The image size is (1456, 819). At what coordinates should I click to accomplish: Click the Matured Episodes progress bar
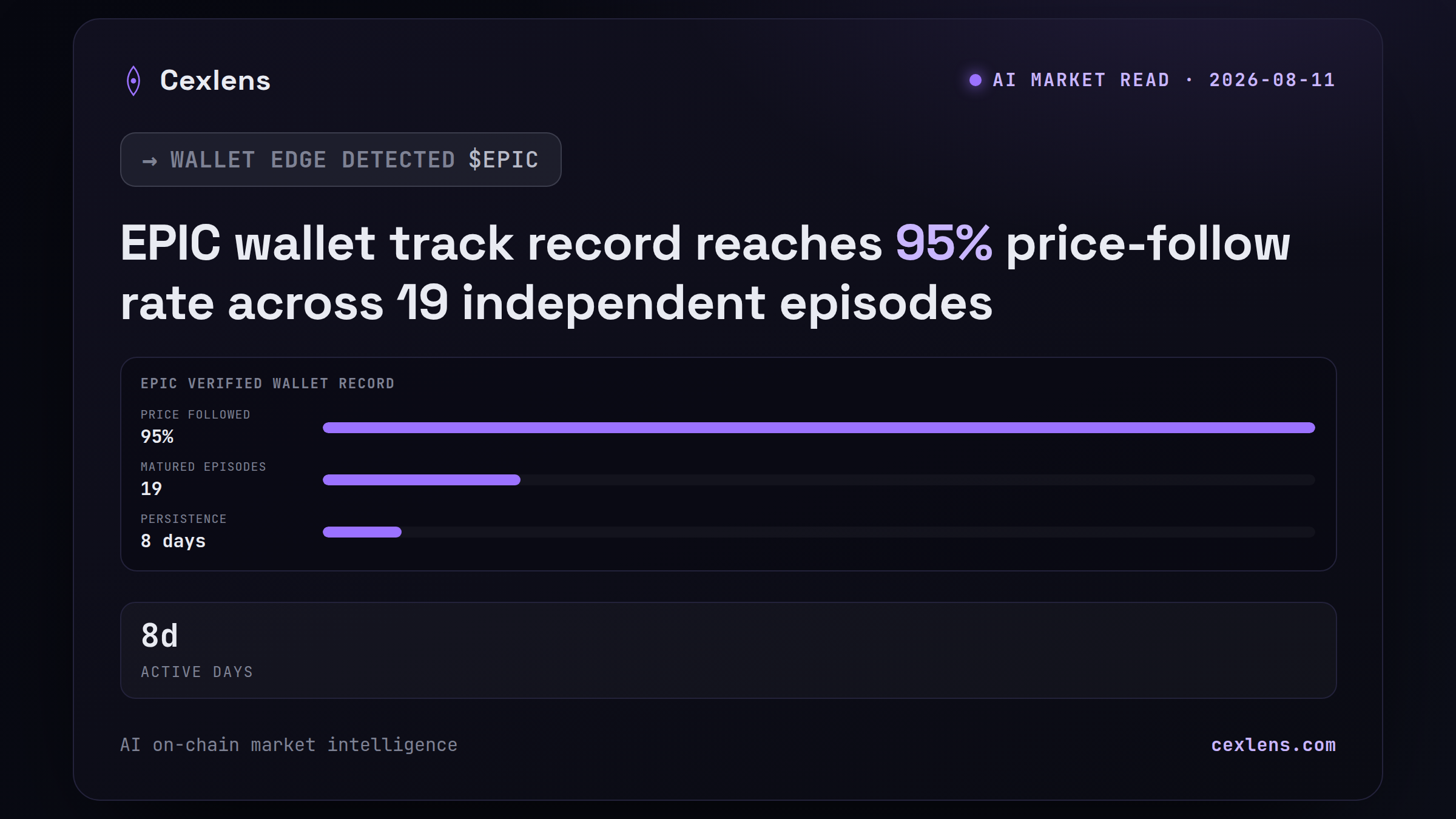pyautogui.click(x=819, y=480)
